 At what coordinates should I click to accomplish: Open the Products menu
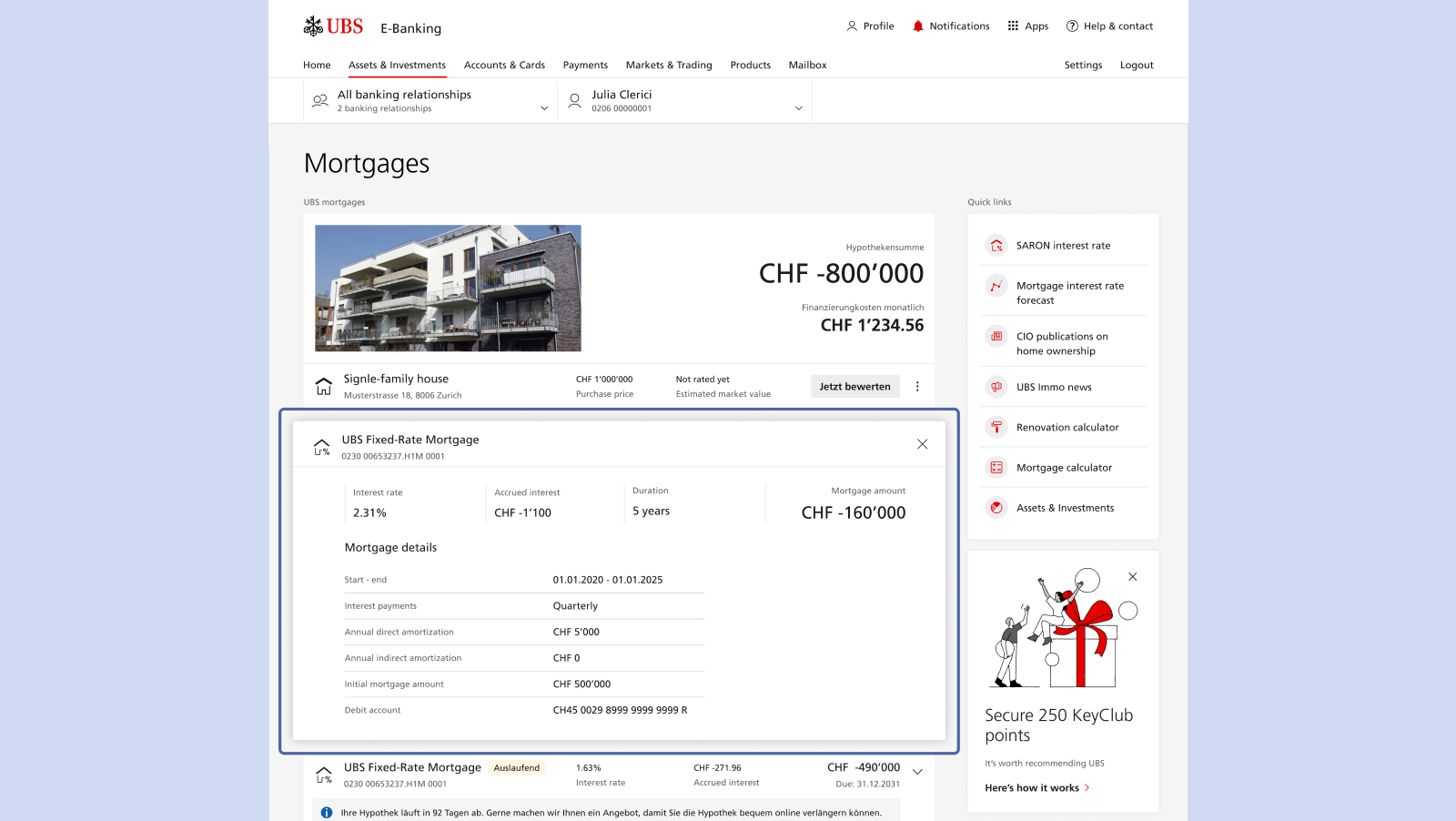pos(751,66)
